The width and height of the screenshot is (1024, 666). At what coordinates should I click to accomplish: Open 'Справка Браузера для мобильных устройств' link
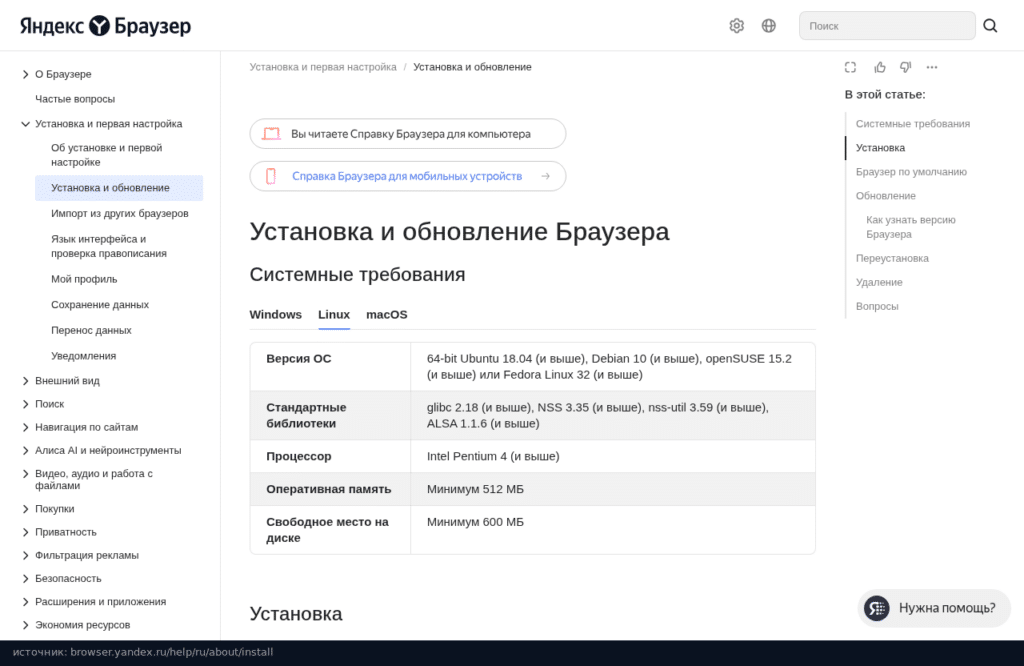pos(407,176)
